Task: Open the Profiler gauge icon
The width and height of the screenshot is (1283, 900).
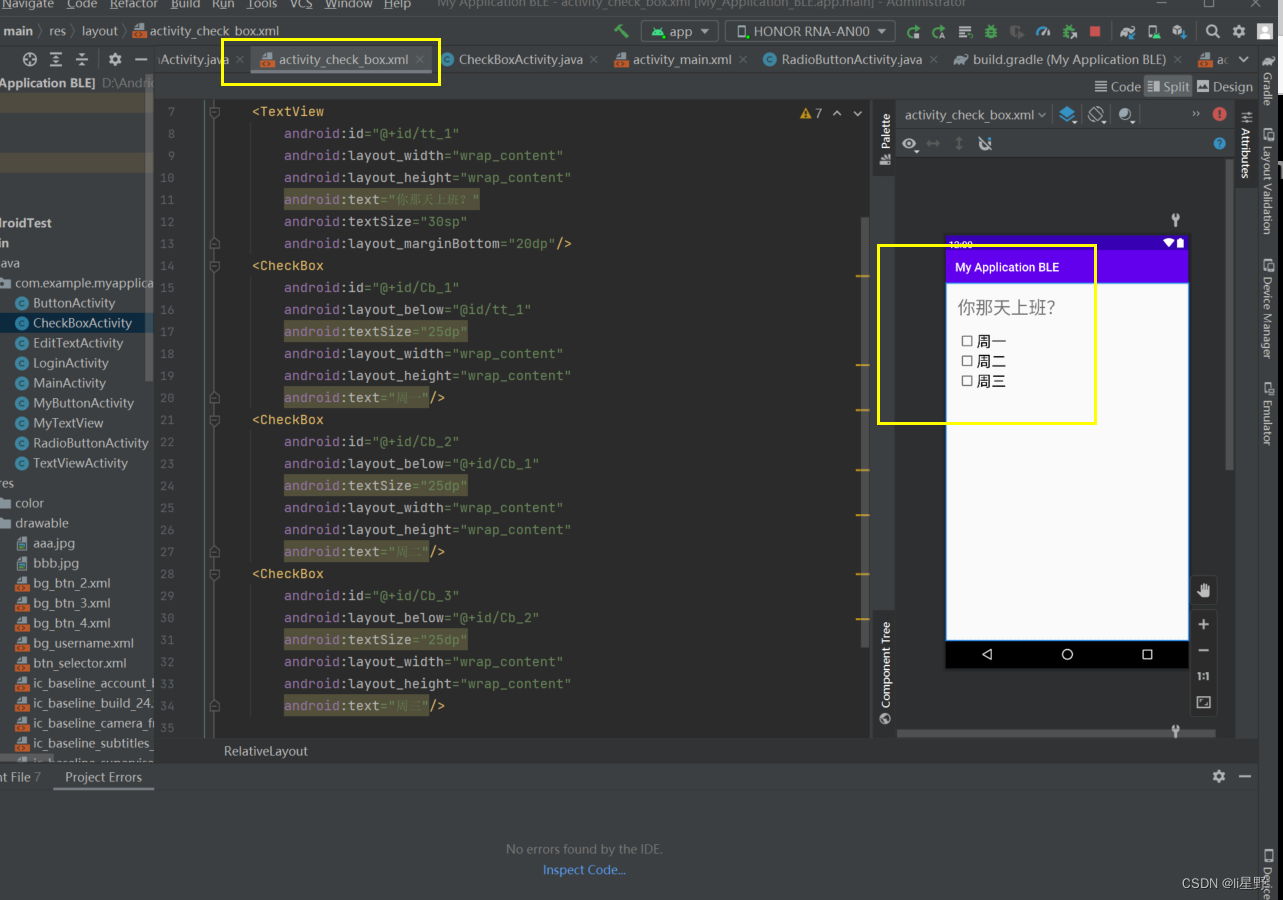Action: coord(1043,32)
